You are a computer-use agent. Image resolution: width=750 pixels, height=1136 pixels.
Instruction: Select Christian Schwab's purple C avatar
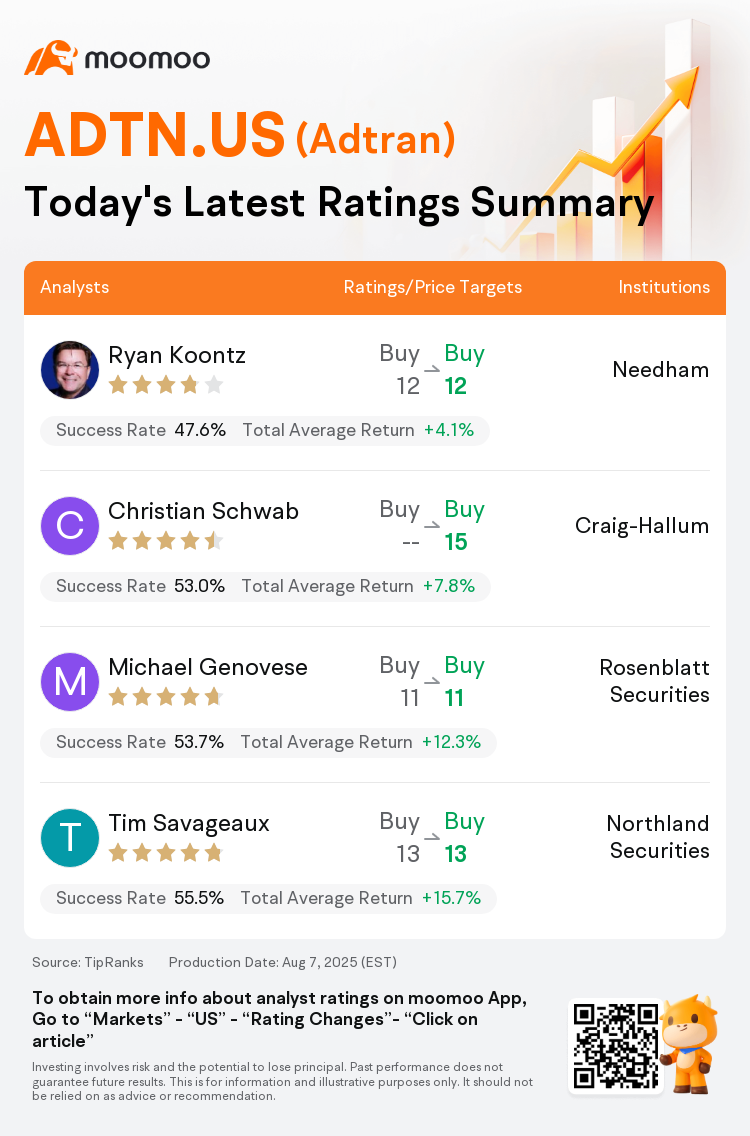70,526
